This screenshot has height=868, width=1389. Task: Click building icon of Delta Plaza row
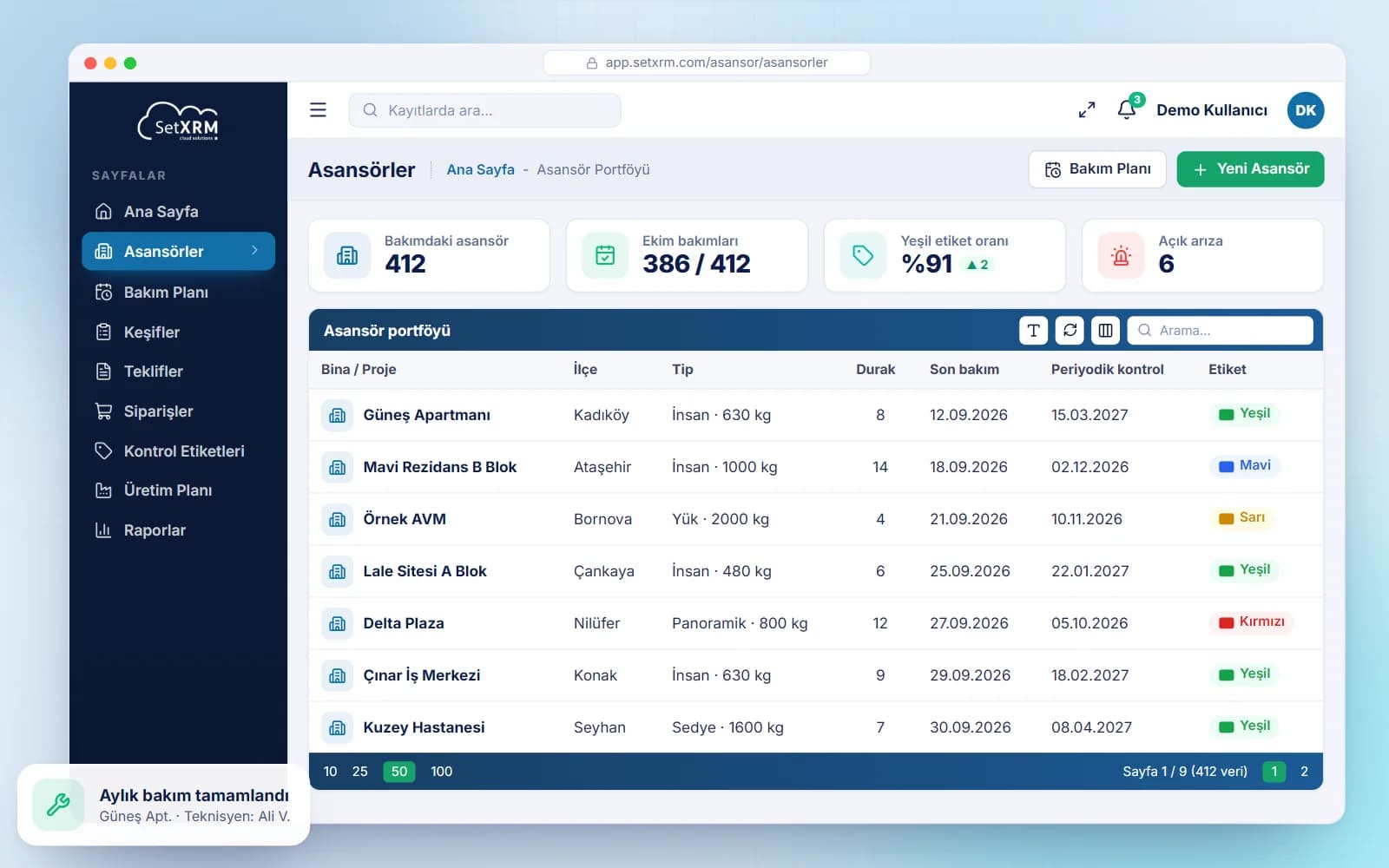coord(338,623)
